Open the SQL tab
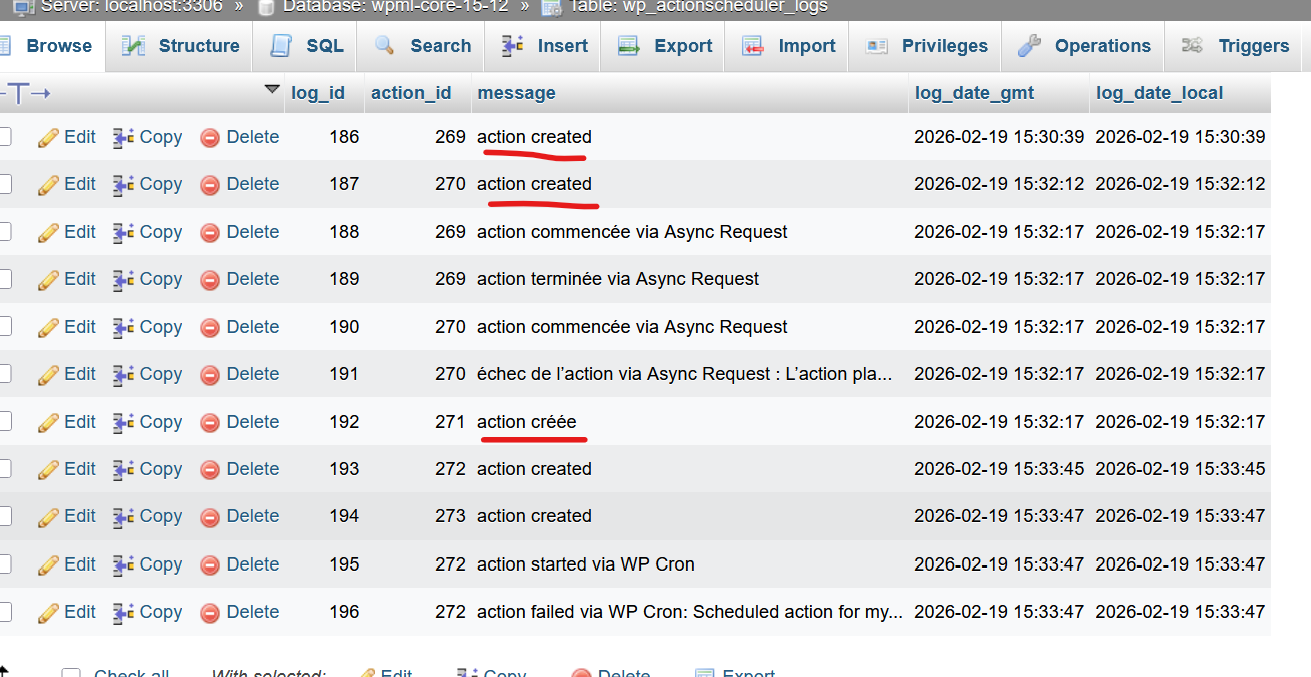Viewport: 1311px width, 677px height. tap(307, 46)
